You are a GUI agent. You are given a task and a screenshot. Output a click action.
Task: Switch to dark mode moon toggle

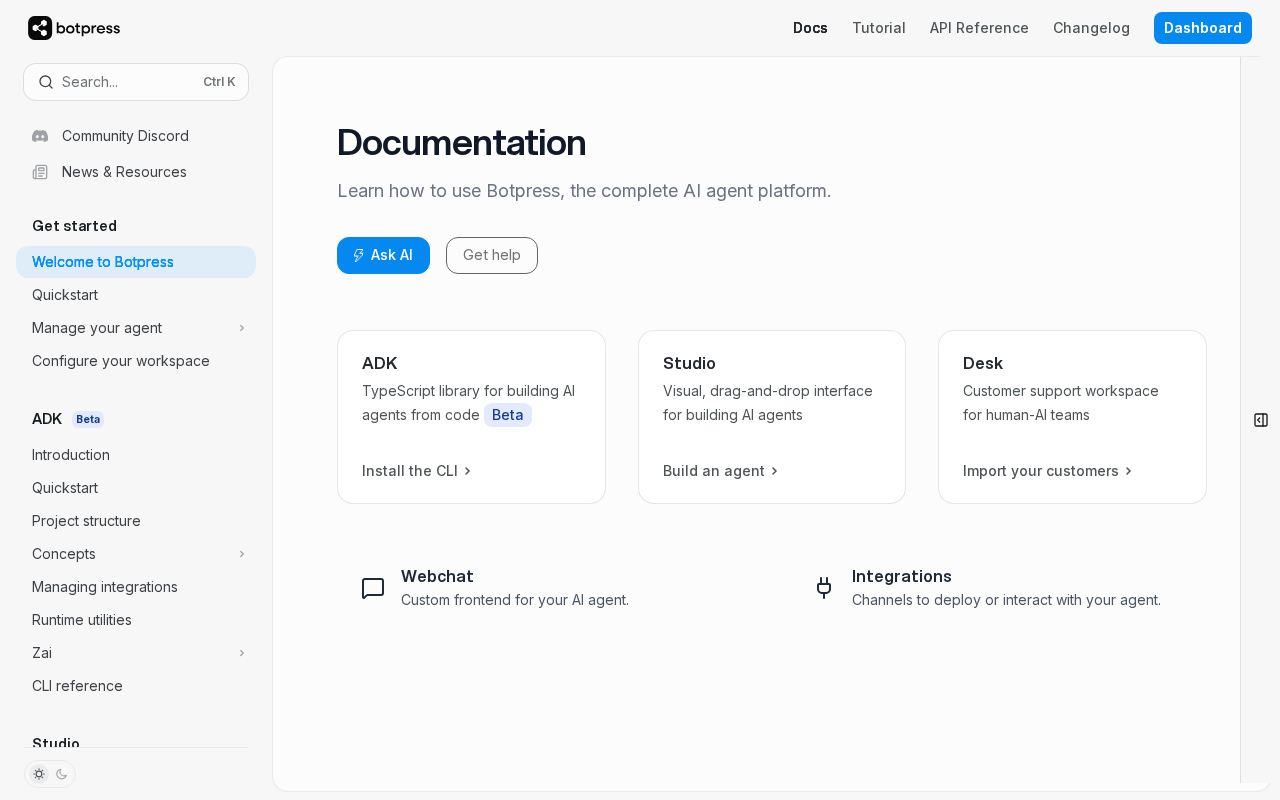tap(62, 774)
